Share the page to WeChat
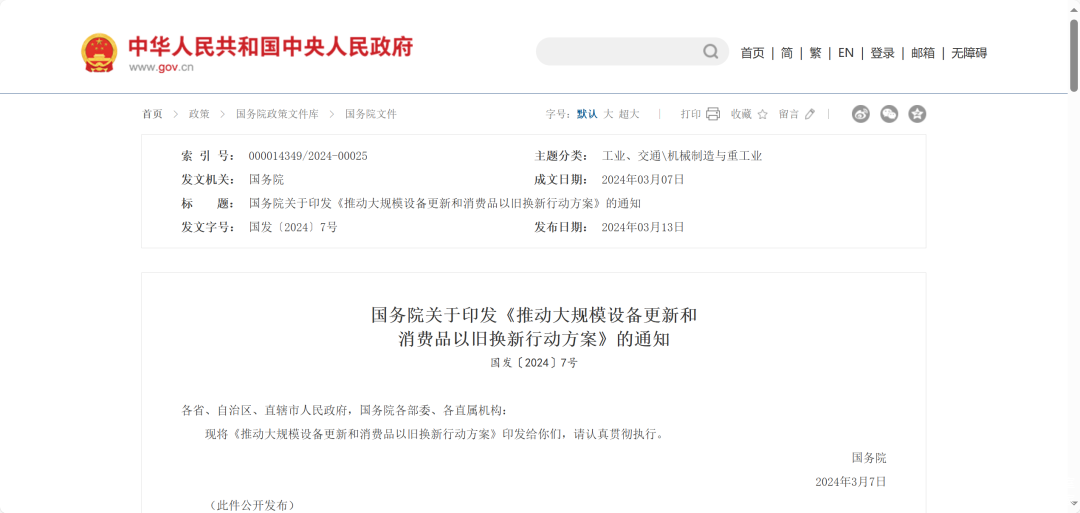This screenshot has height=513, width=1080. 889,114
